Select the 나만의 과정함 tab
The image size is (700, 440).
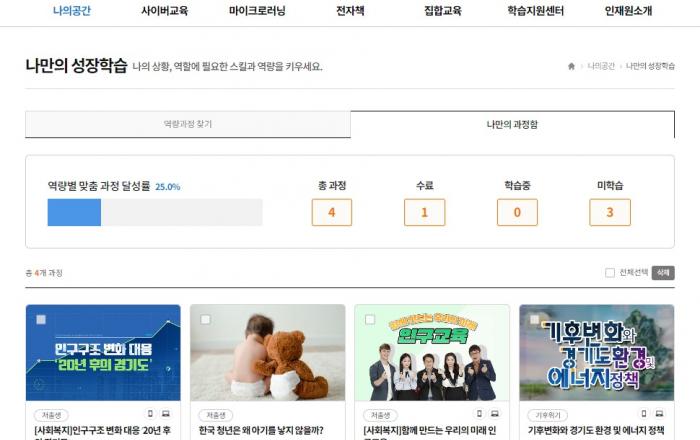point(512,125)
